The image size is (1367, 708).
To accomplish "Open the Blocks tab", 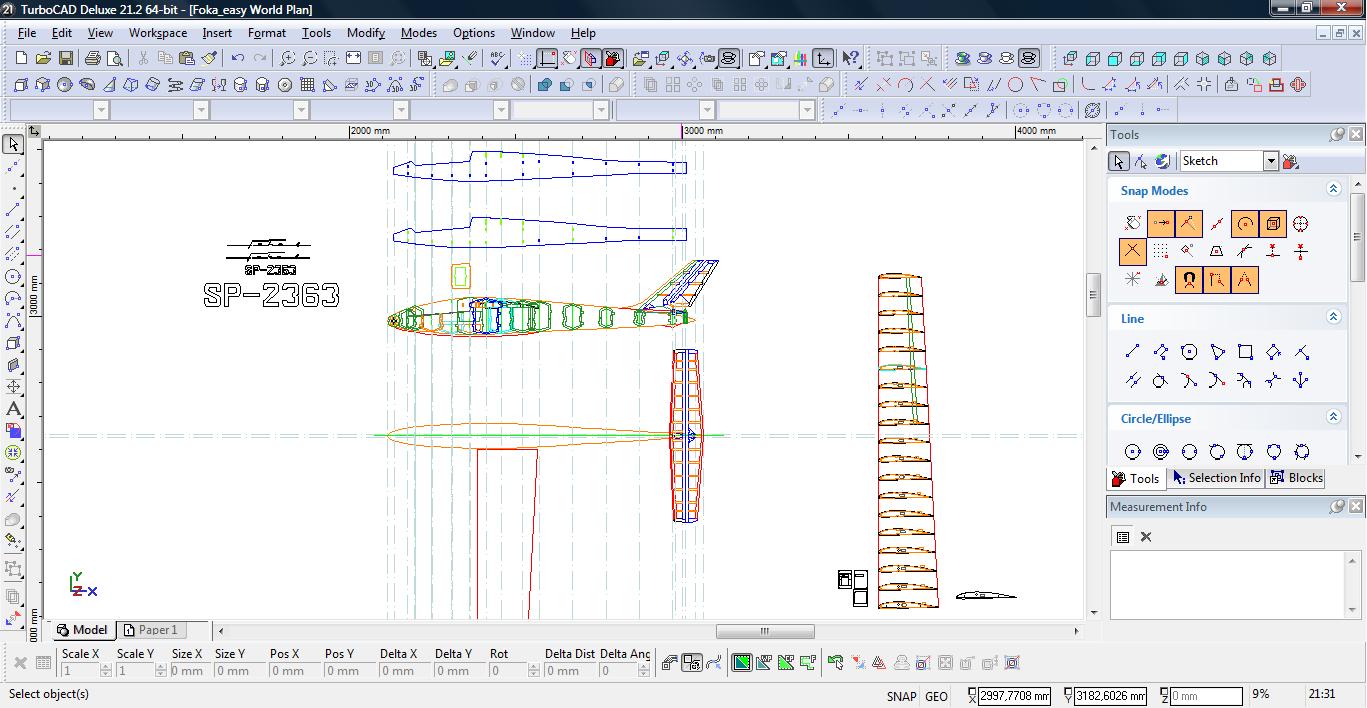I will tap(1296, 478).
